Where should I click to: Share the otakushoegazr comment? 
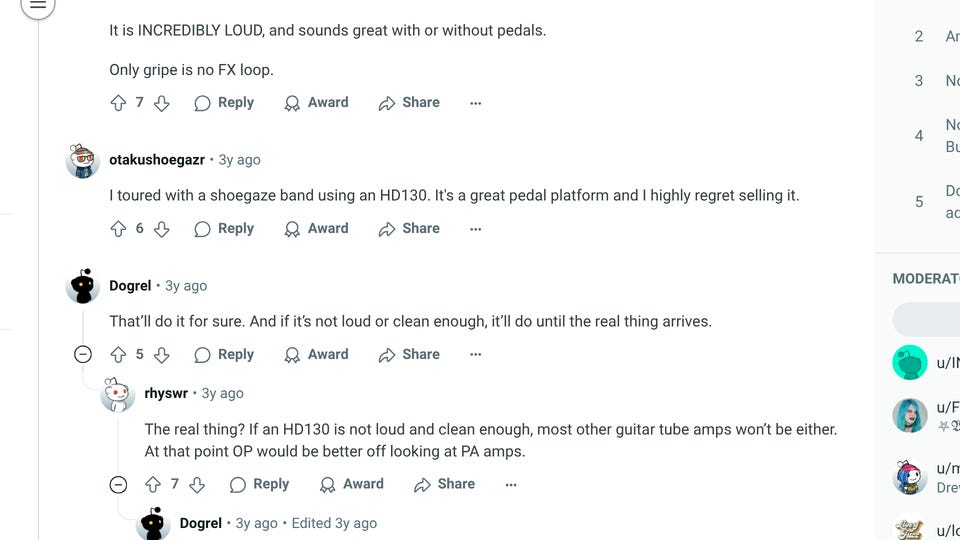[409, 229]
